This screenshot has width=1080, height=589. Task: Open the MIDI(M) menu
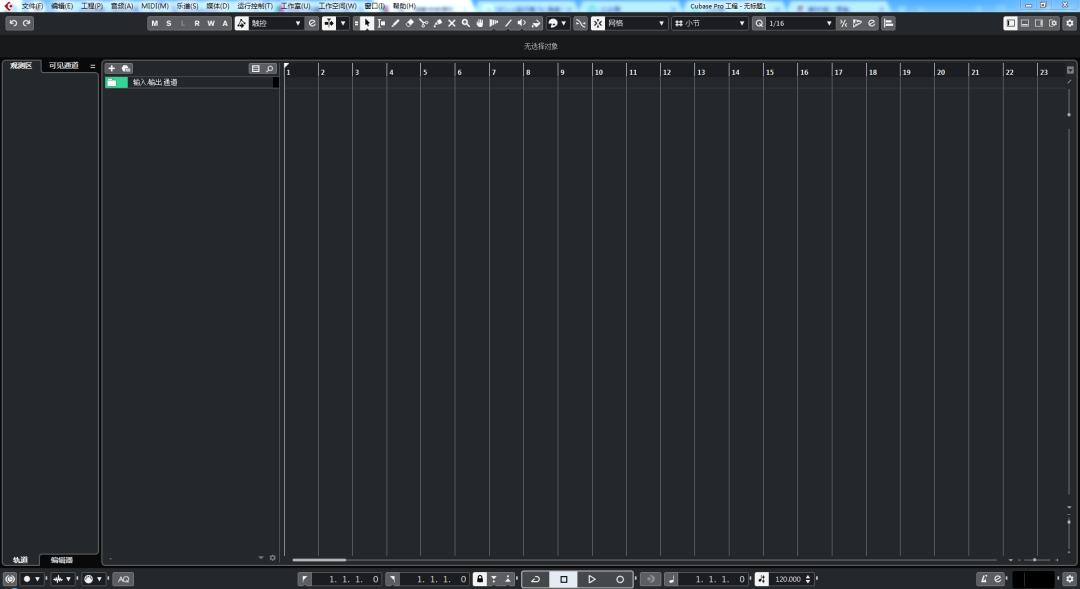[x=155, y=6]
